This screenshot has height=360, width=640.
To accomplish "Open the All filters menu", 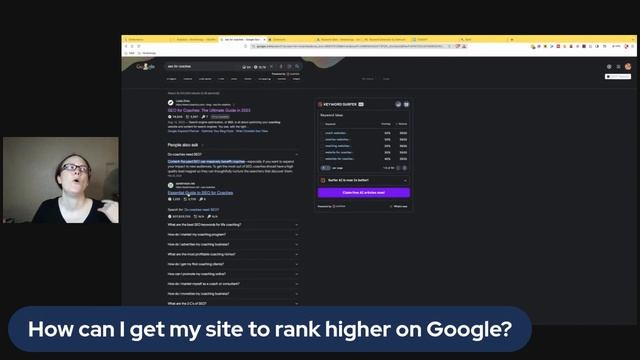I will [368, 79].
